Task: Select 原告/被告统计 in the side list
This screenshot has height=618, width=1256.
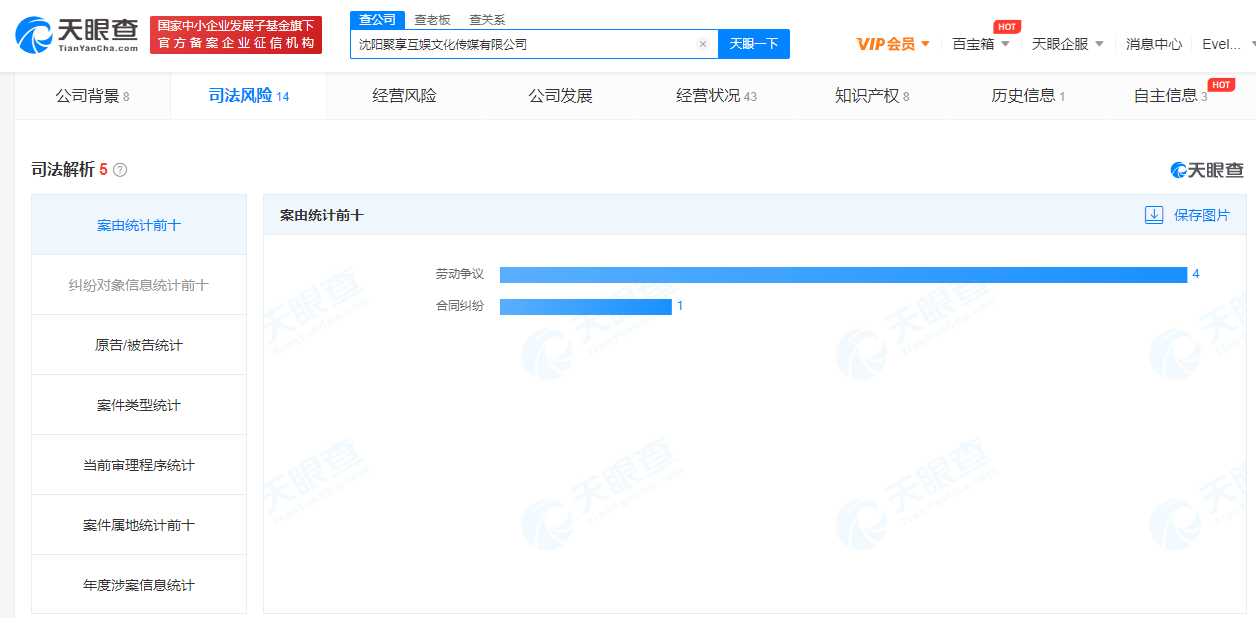Action: (x=139, y=345)
